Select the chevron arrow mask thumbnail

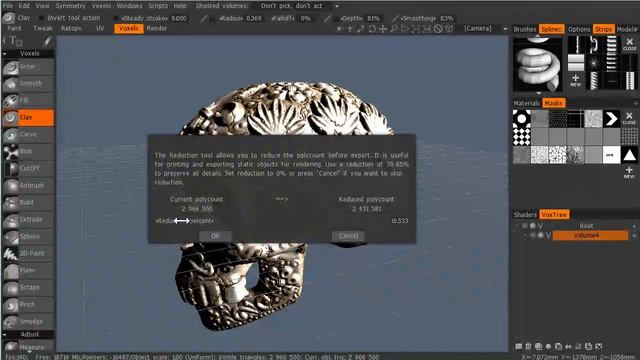[611, 119]
